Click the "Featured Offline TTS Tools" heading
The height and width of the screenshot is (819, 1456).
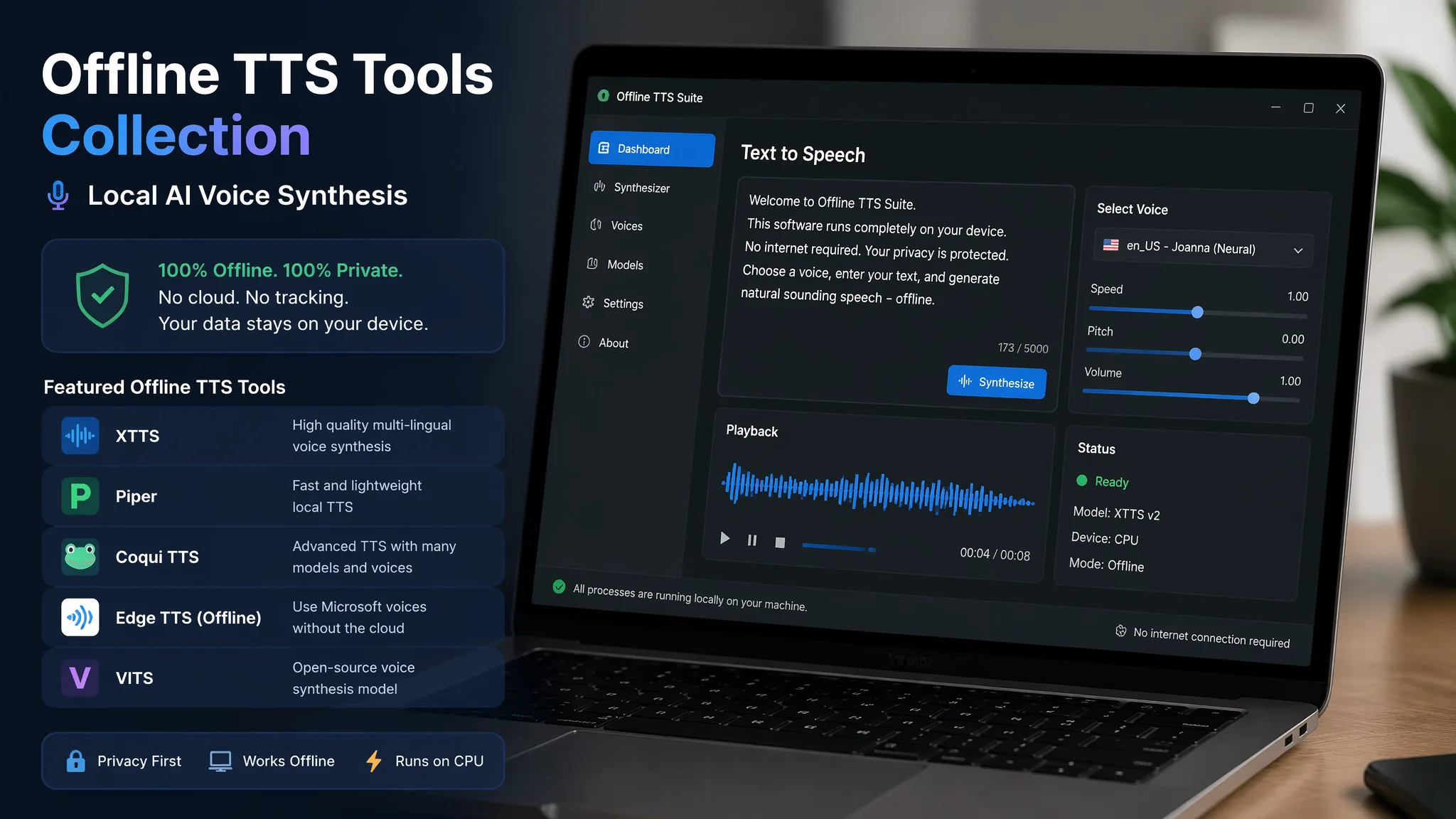point(164,387)
